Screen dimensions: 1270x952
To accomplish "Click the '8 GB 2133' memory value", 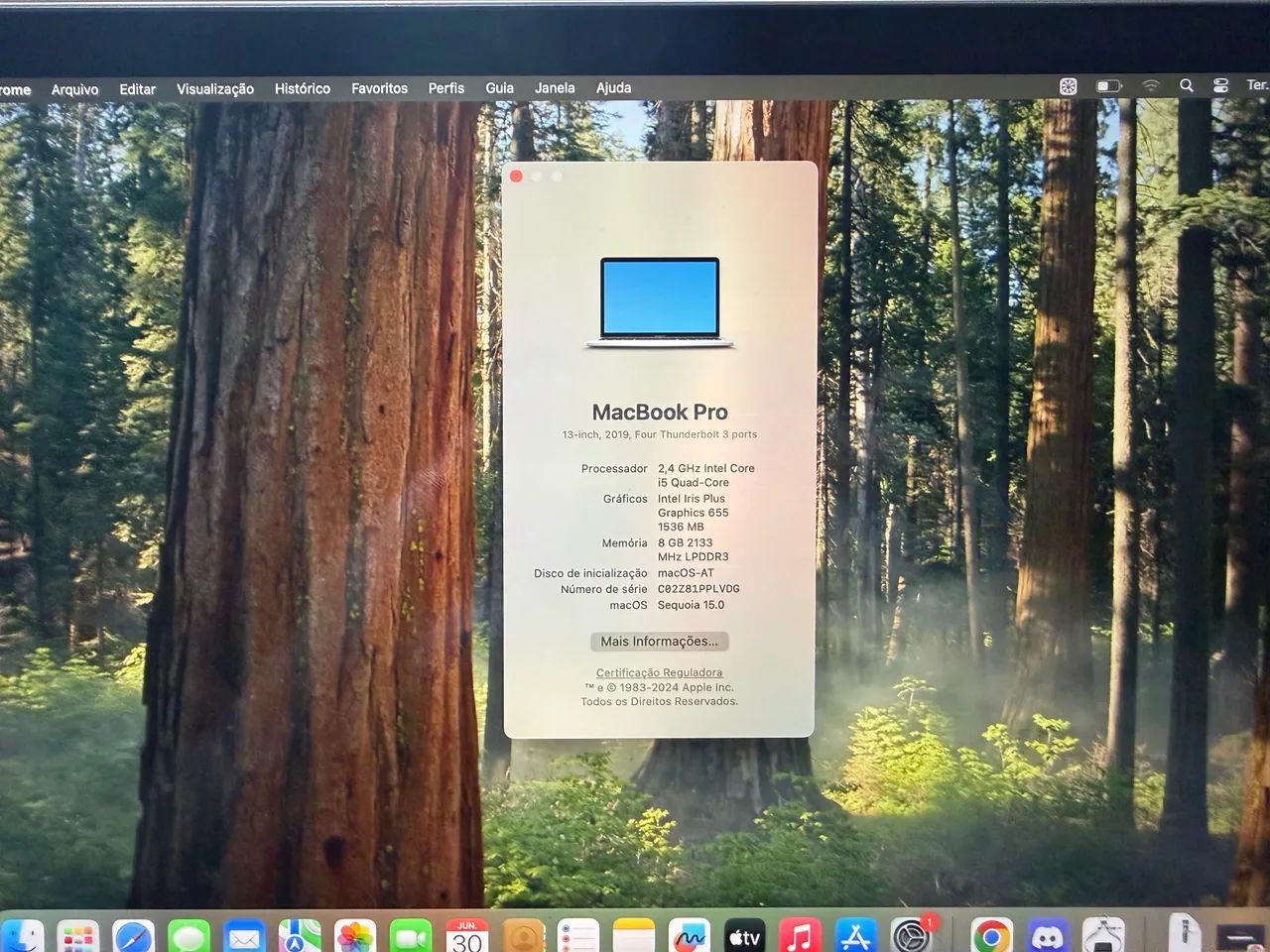I will [x=685, y=542].
